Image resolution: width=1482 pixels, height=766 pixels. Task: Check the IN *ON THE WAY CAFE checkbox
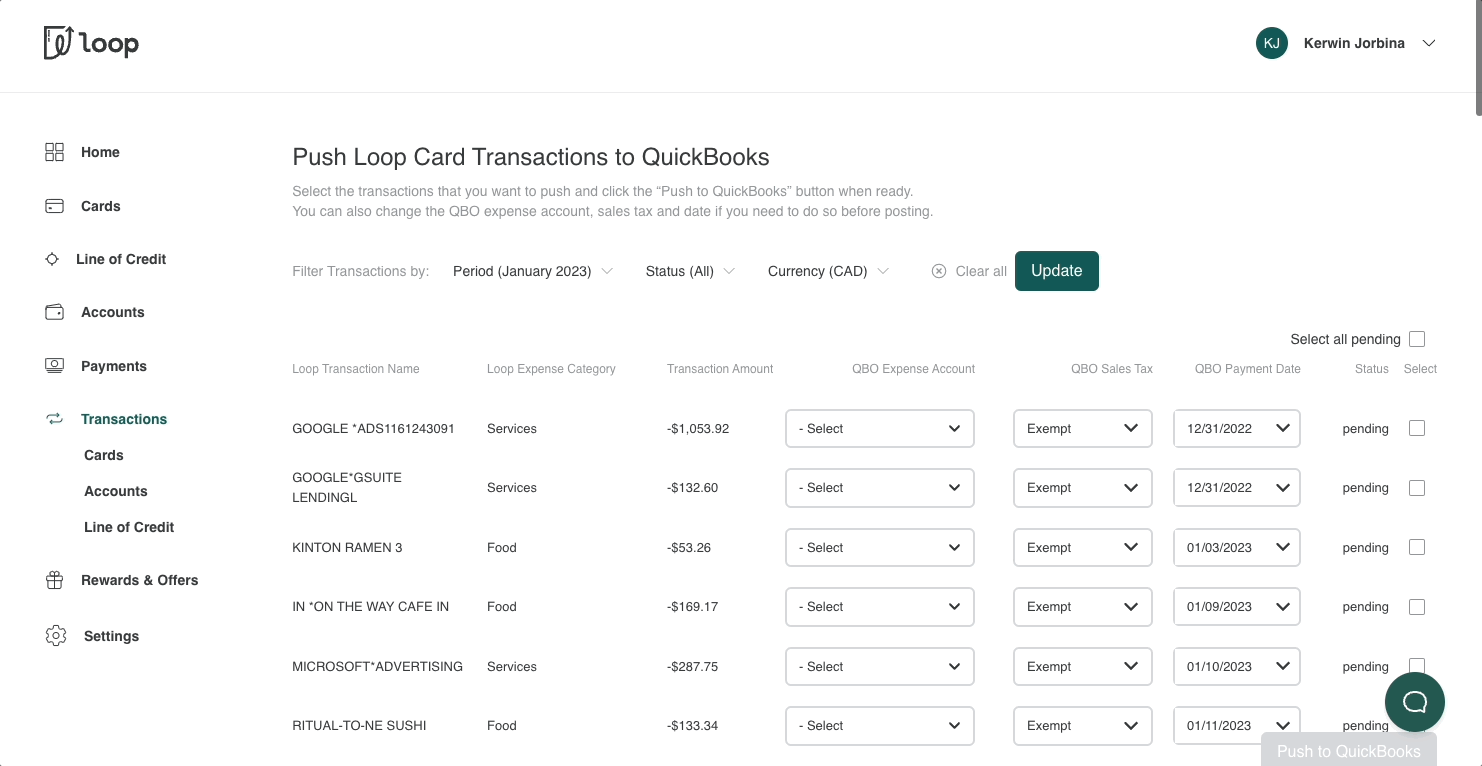click(x=1417, y=607)
